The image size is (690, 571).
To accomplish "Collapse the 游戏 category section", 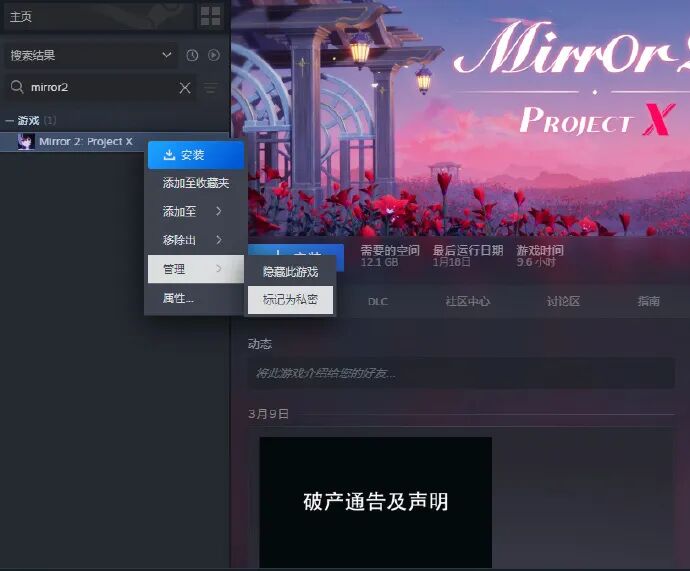I will click(9, 121).
